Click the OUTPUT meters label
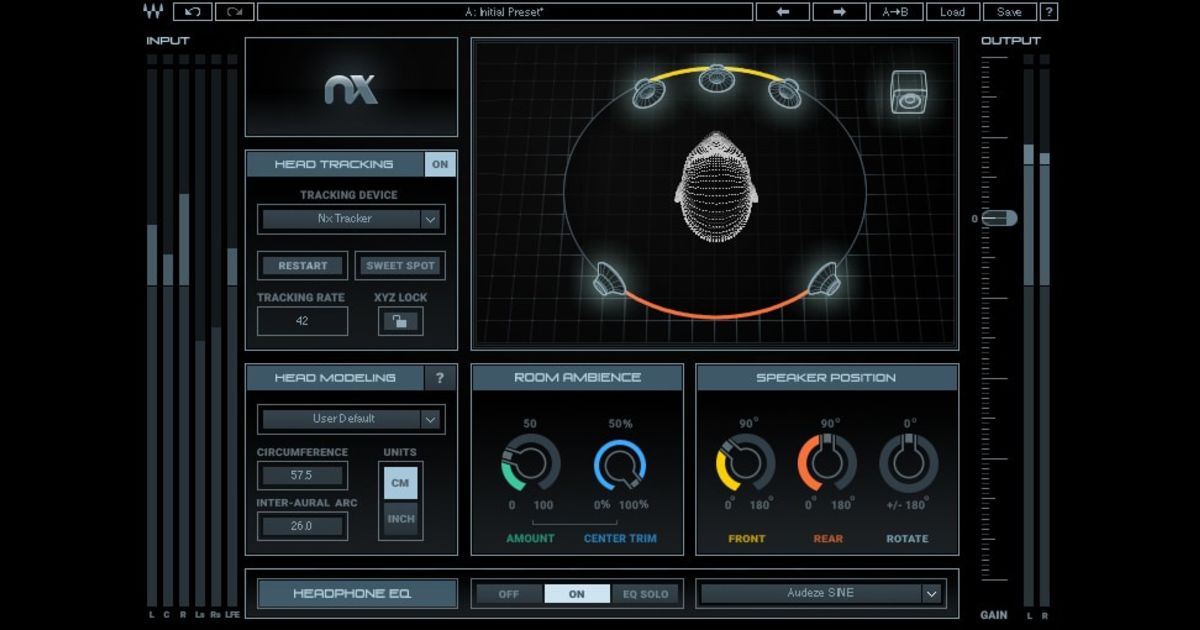Screen dimensions: 1200x630 1011,41
